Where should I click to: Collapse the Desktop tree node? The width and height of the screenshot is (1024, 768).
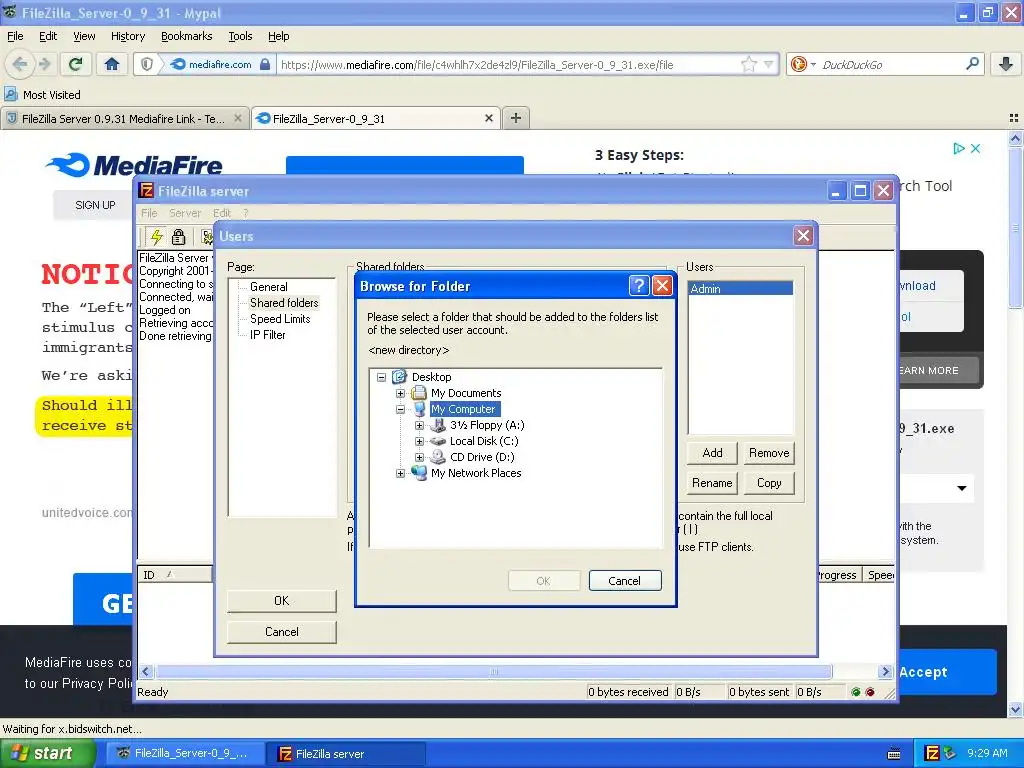pyautogui.click(x=381, y=377)
